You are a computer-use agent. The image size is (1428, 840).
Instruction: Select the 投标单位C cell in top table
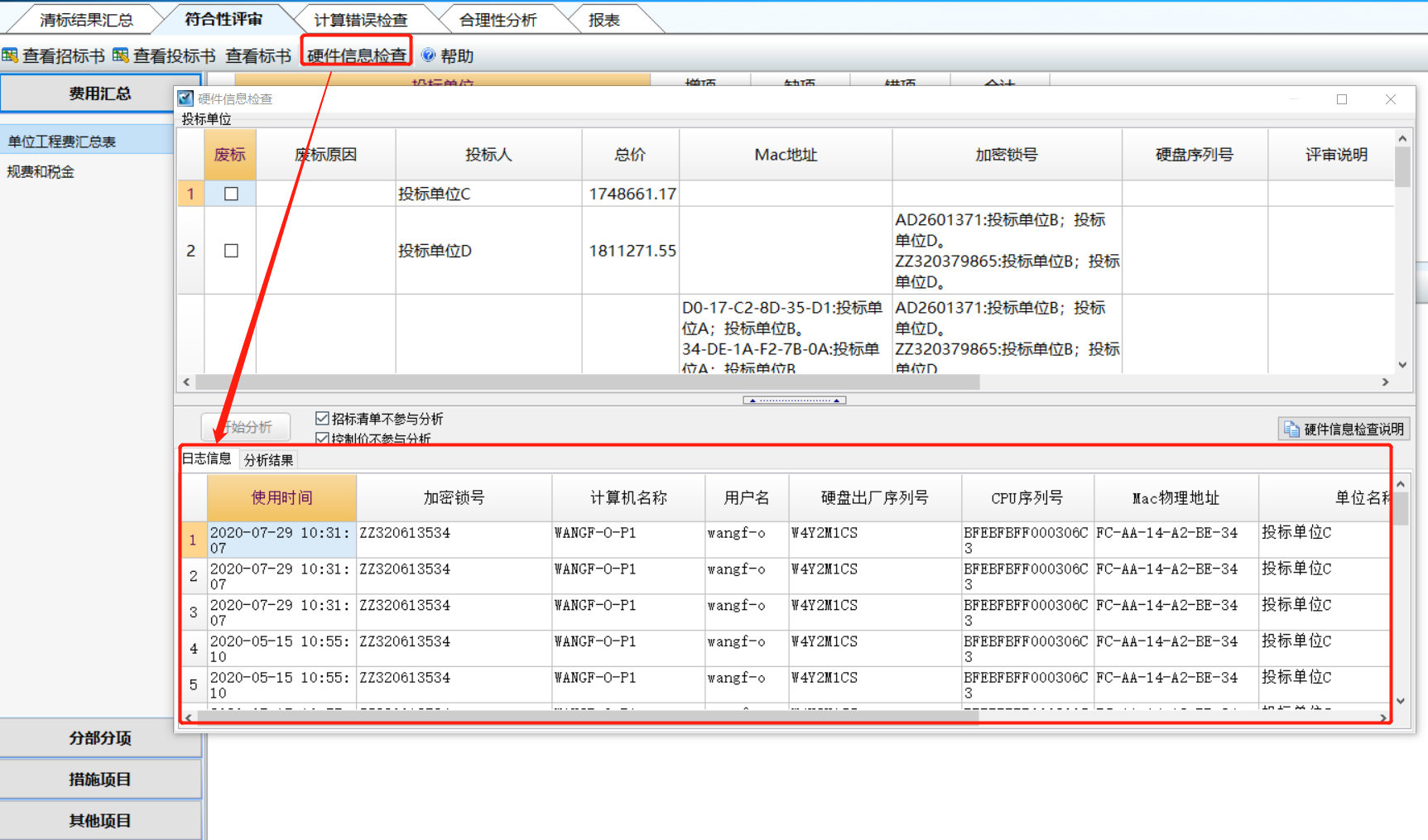coord(488,194)
